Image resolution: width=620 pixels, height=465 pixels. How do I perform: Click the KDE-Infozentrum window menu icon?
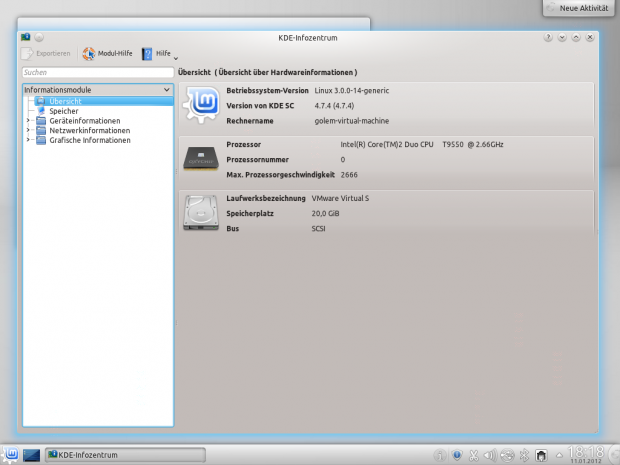tap(26, 37)
